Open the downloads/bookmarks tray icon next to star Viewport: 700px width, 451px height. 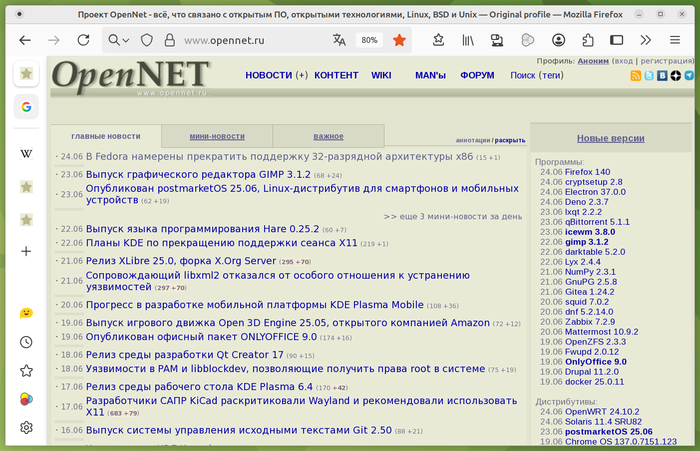[438, 40]
